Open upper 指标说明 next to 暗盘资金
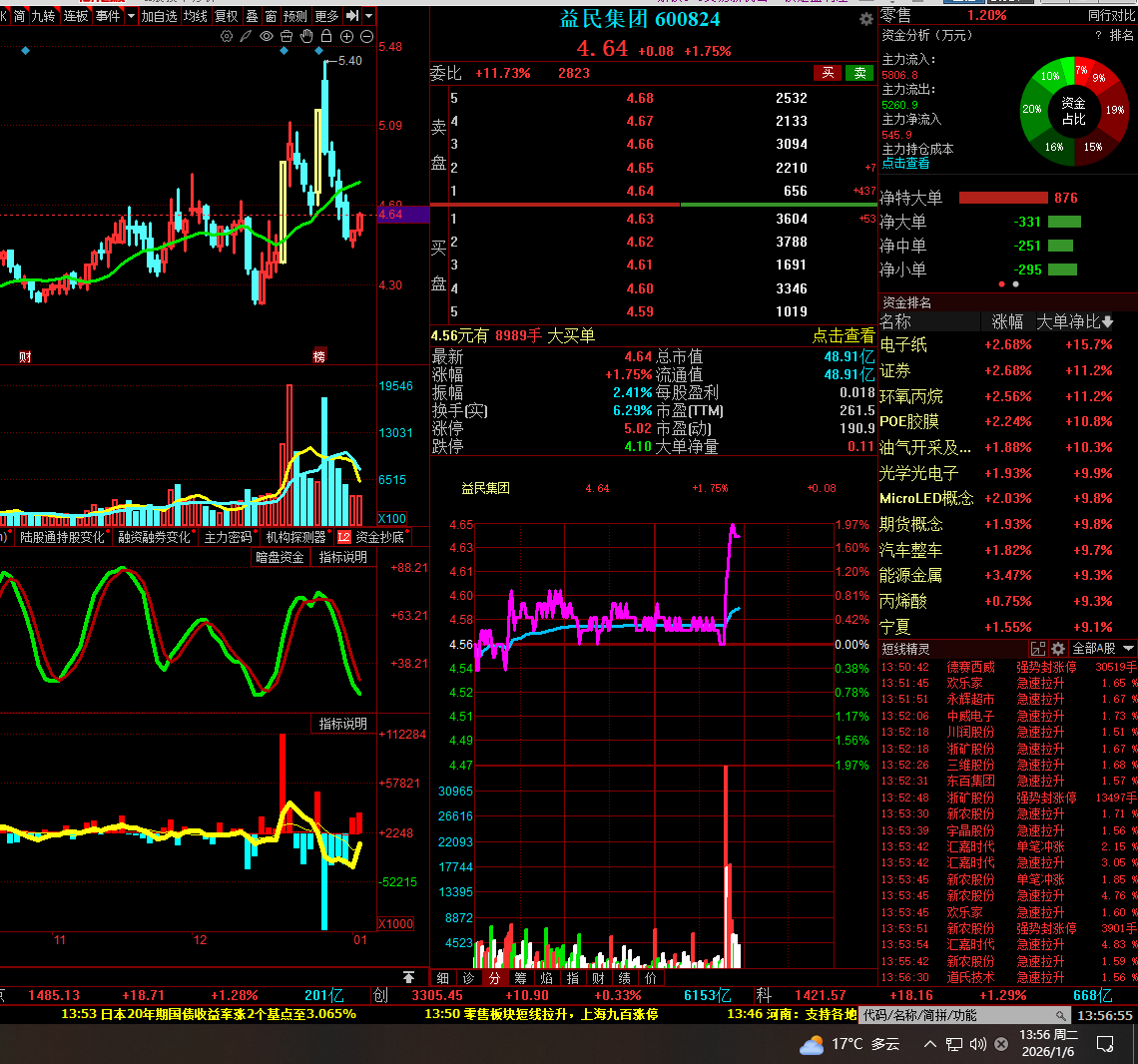 pyautogui.click(x=343, y=557)
